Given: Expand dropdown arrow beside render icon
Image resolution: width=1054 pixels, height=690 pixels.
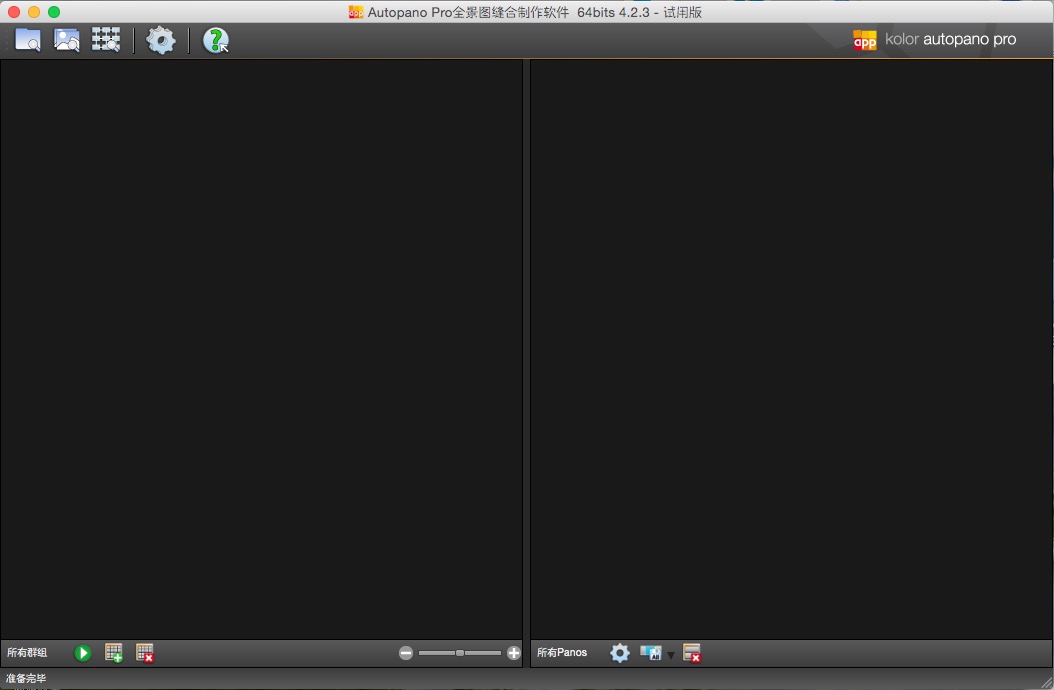Looking at the screenshot, I should pyautogui.click(x=670, y=655).
